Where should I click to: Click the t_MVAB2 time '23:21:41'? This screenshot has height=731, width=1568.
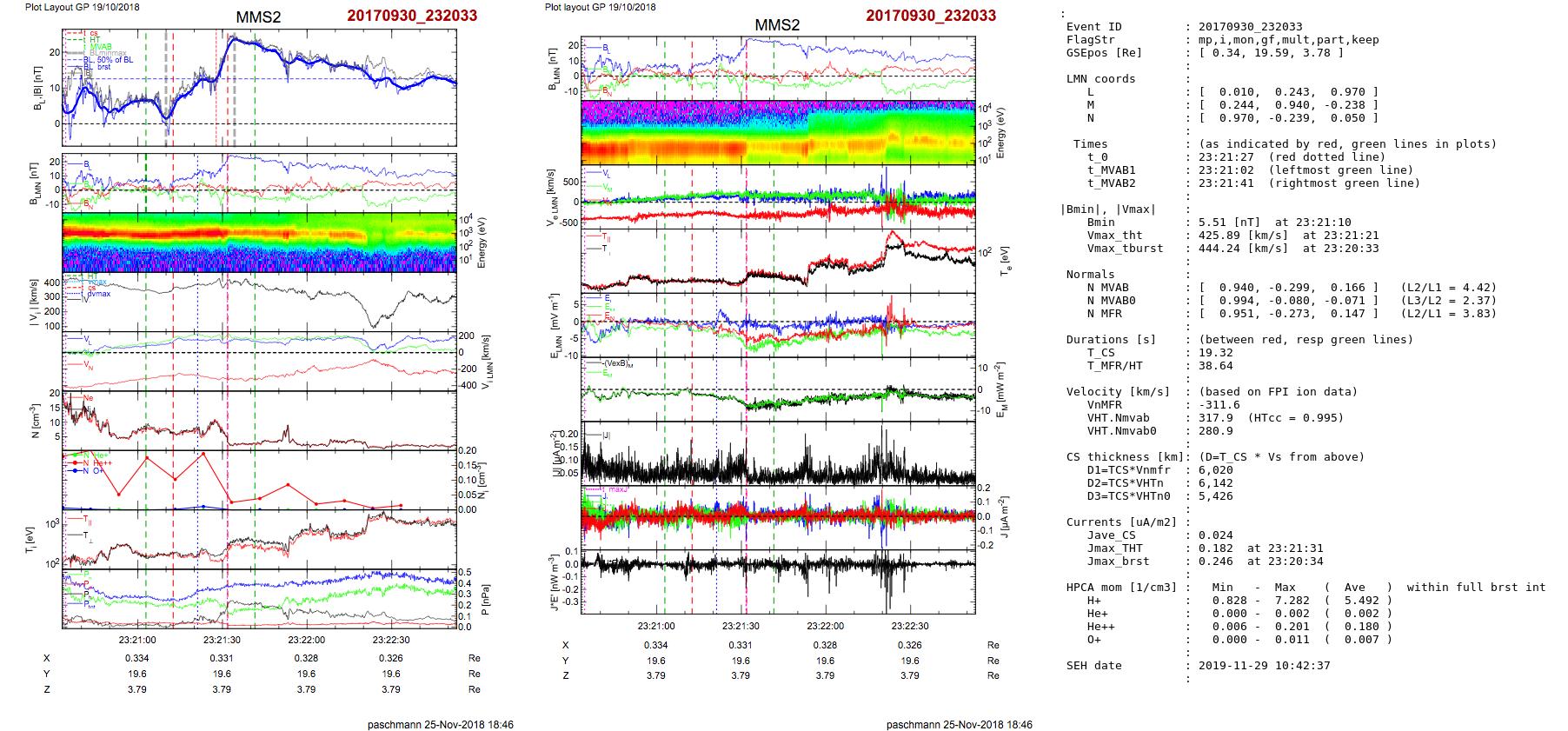(x=1226, y=183)
